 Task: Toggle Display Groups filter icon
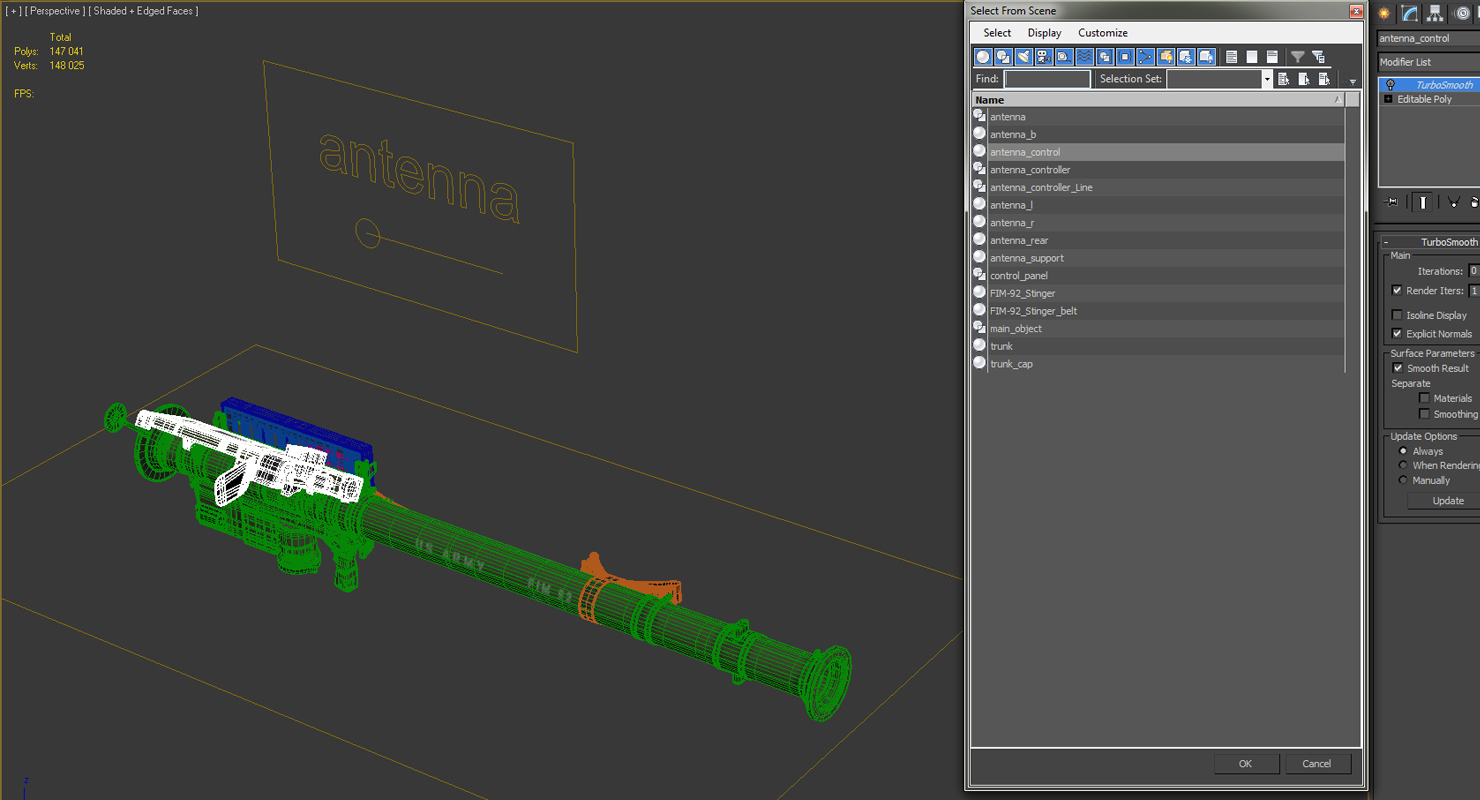coord(1105,57)
